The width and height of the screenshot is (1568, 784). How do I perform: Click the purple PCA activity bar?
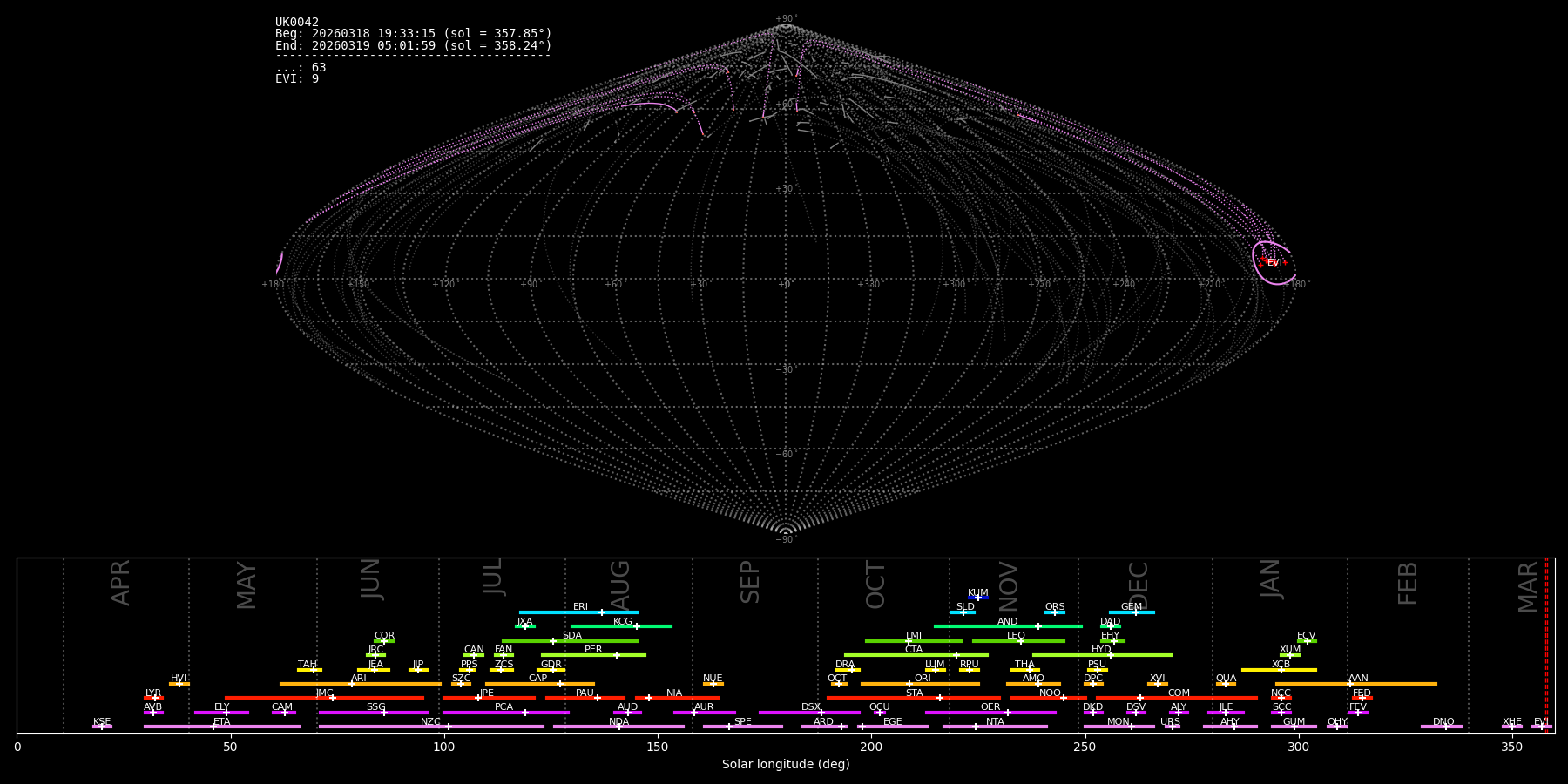[x=505, y=713]
